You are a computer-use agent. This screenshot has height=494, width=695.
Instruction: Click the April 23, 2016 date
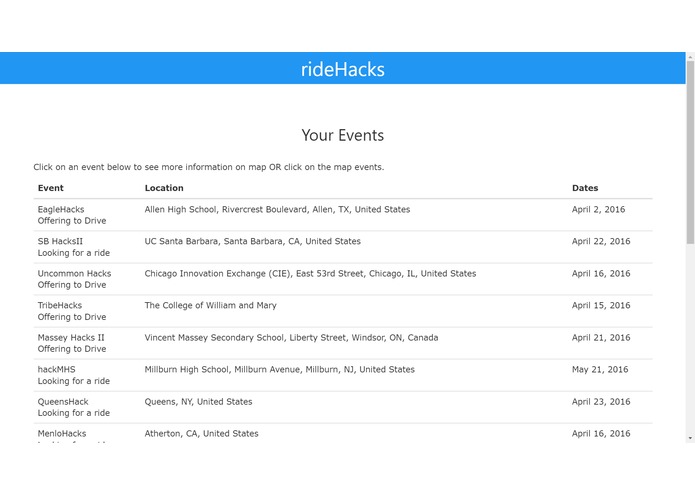(x=601, y=402)
